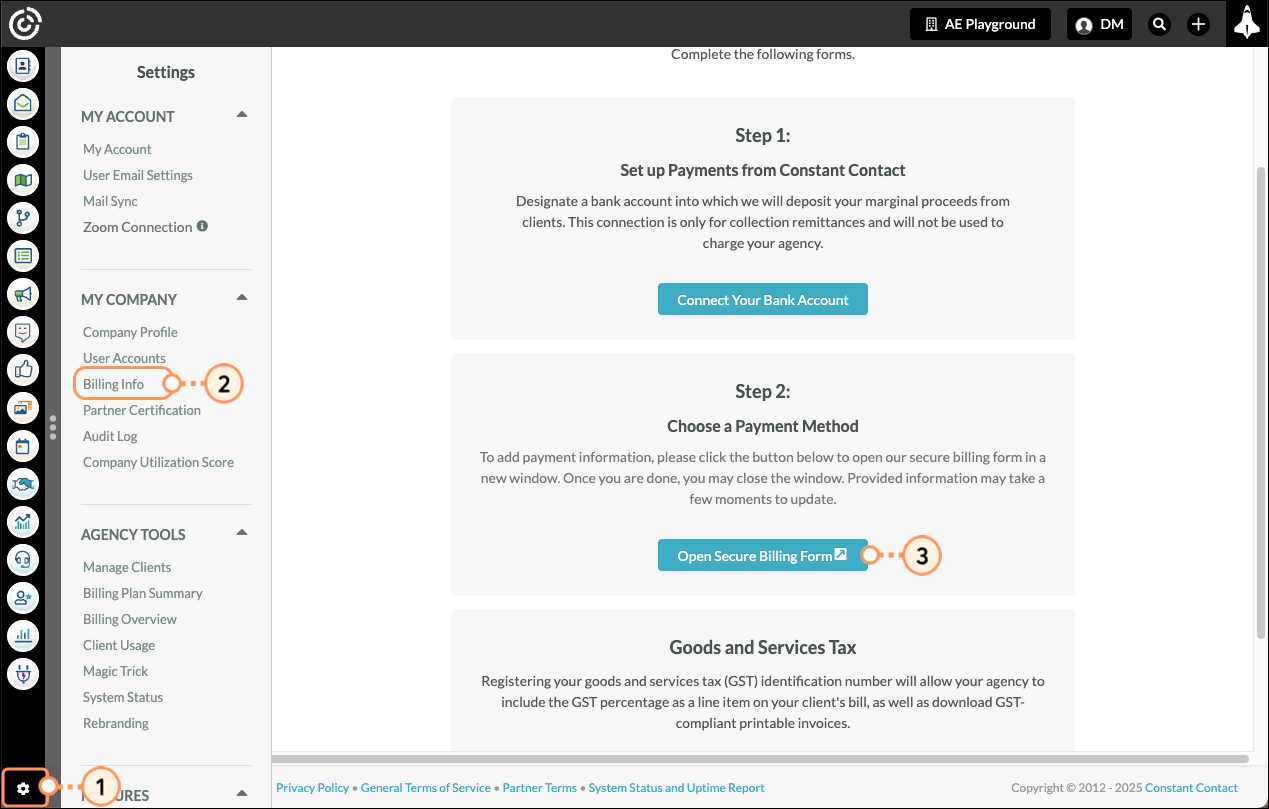The width and height of the screenshot is (1269, 809).
Task: Open the plug integrations icon
Action: click(23, 672)
